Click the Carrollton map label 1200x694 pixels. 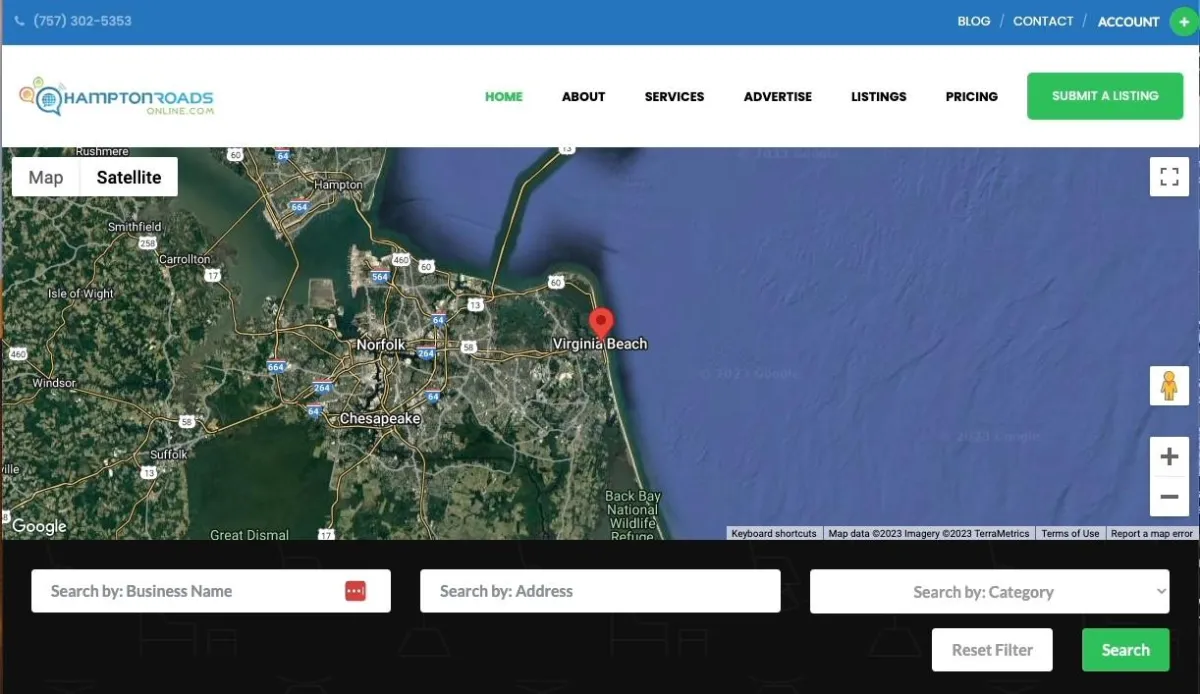pyautogui.click(x=185, y=259)
